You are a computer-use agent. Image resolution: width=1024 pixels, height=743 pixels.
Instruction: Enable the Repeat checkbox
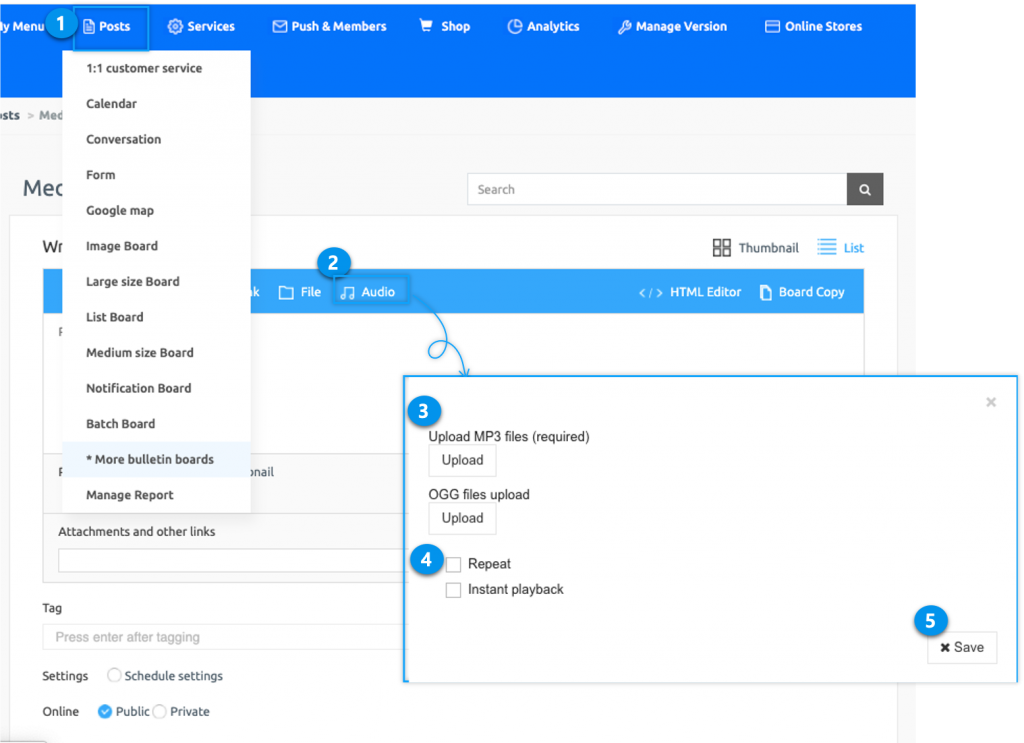(453, 564)
